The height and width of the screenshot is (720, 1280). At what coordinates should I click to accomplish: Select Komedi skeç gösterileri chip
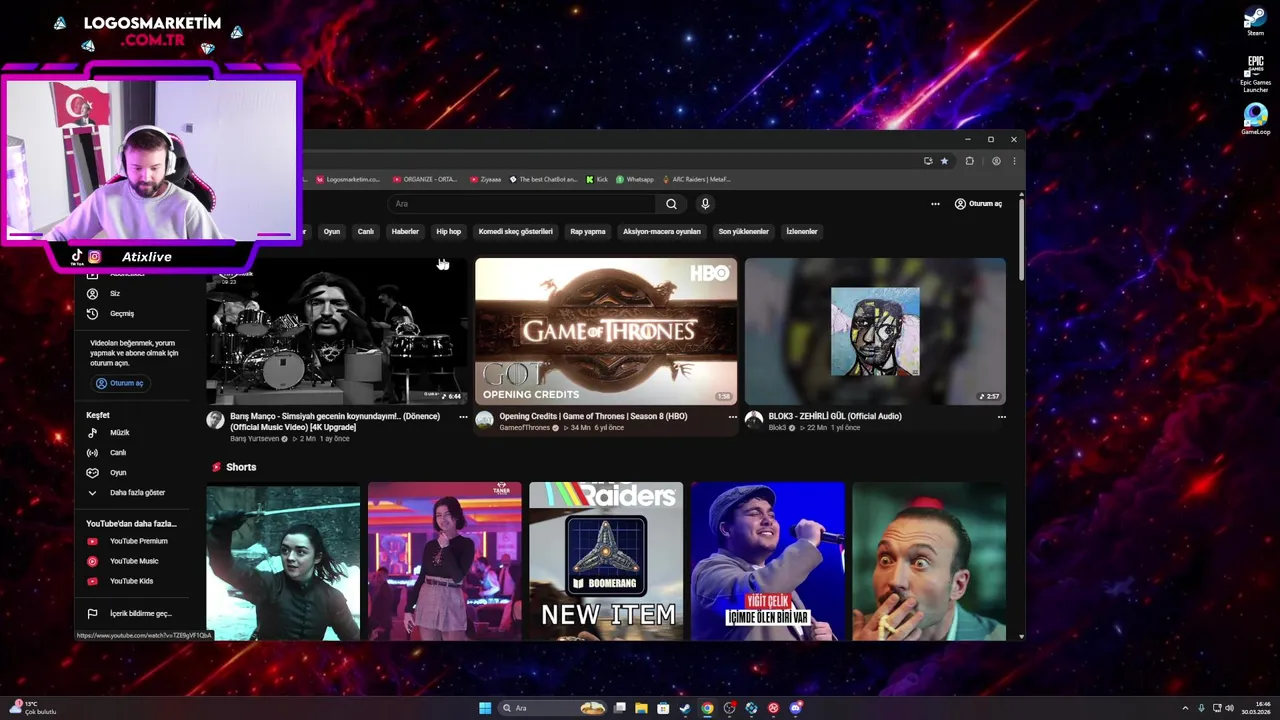click(x=516, y=231)
